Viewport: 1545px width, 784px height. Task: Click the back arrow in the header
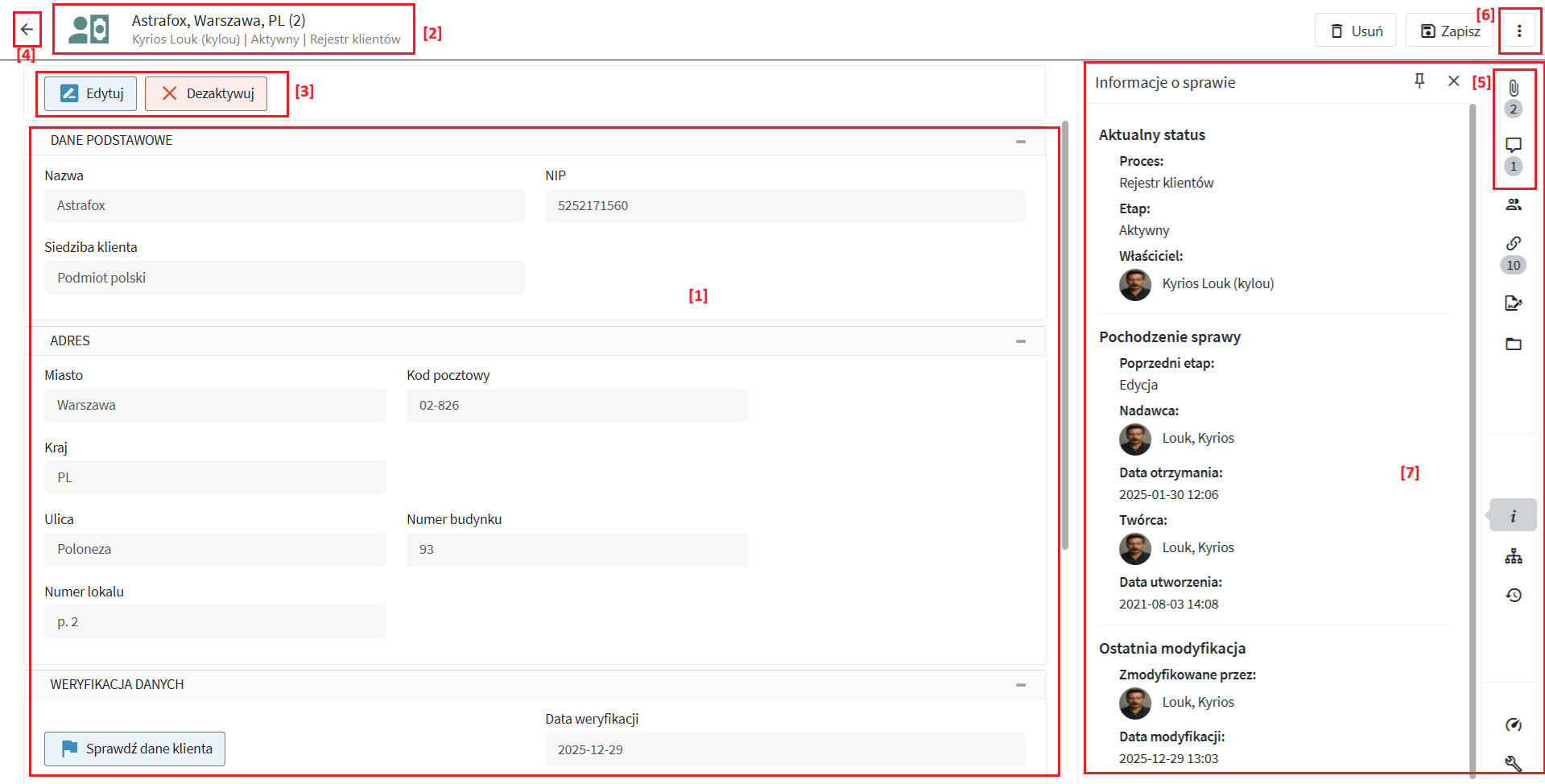tap(27, 30)
